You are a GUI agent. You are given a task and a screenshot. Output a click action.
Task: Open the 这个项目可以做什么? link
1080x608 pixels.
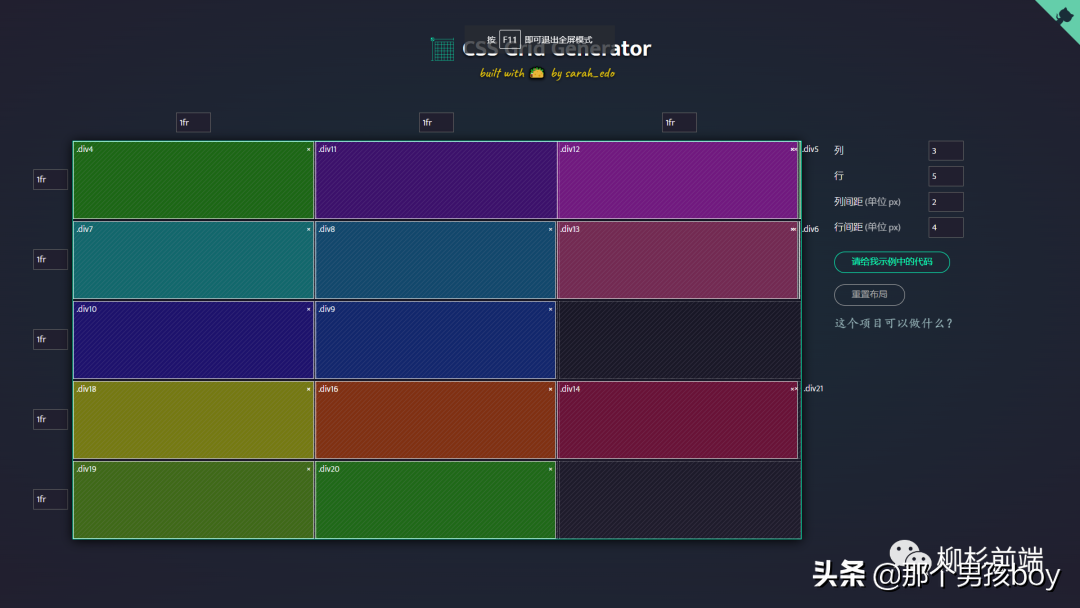tap(893, 323)
